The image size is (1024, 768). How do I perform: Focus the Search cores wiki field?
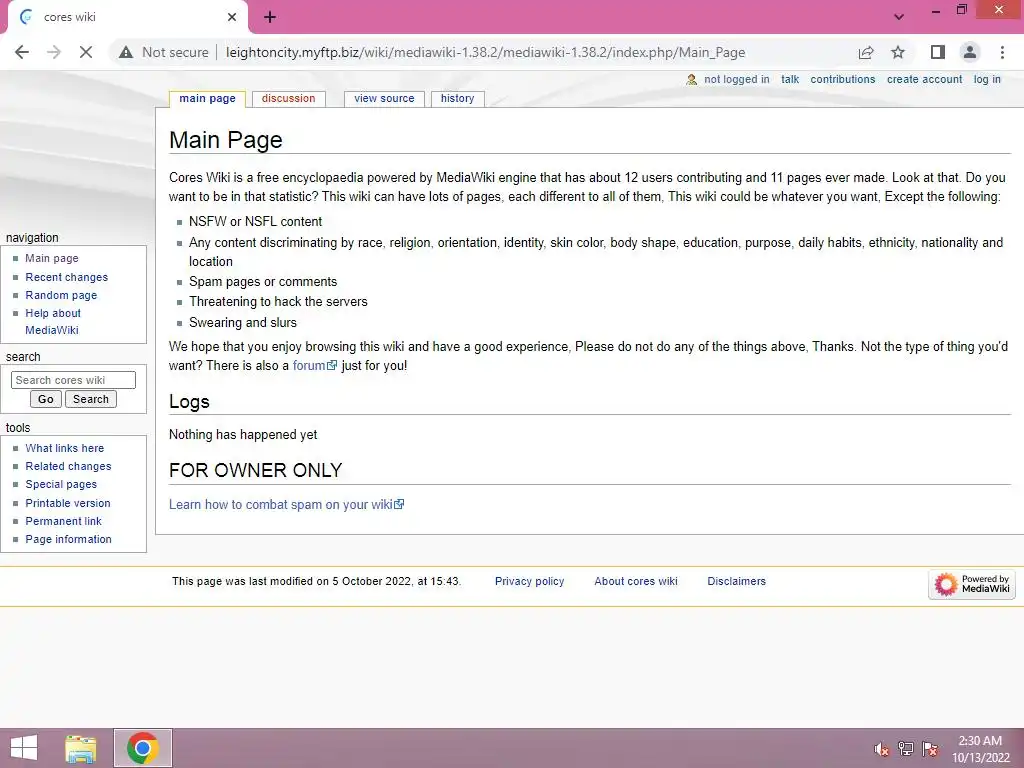click(73, 380)
